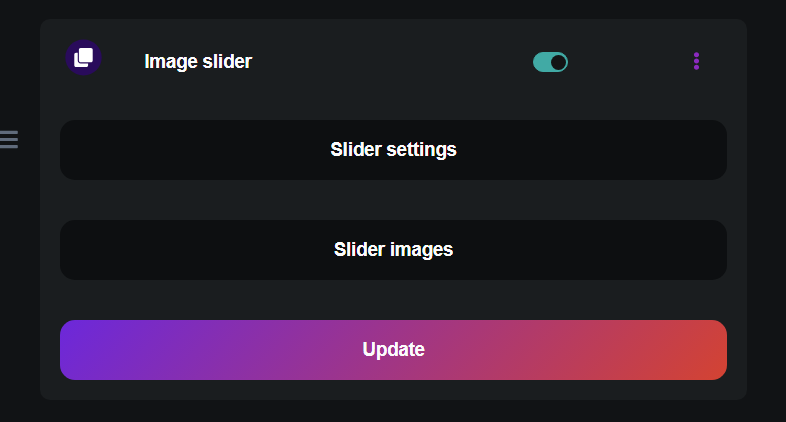Screen dimensions: 786x422
Task: Expand the Slider settings section
Action: [393, 150]
